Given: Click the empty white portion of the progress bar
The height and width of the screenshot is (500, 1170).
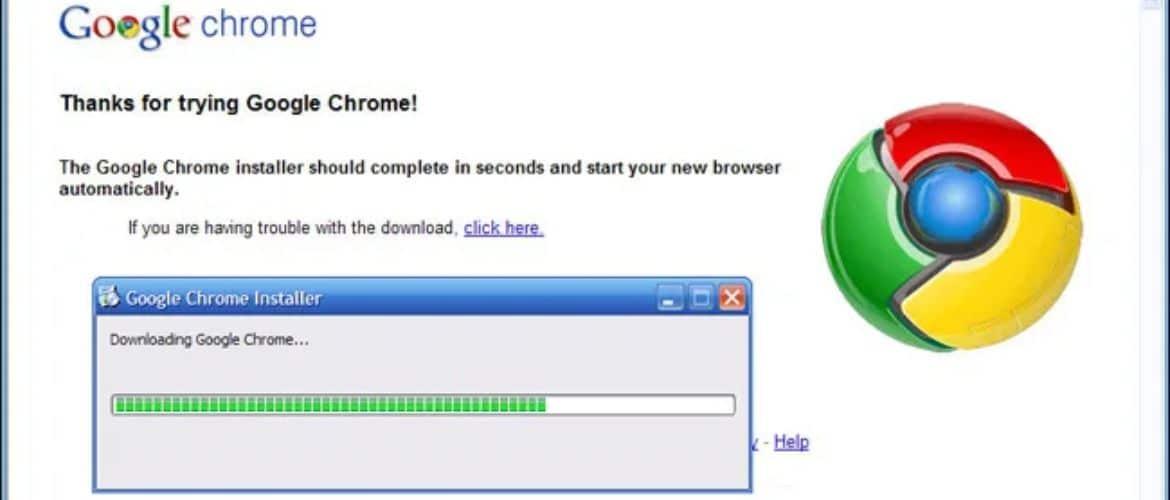Looking at the screenshot, I should coord(639,405).
